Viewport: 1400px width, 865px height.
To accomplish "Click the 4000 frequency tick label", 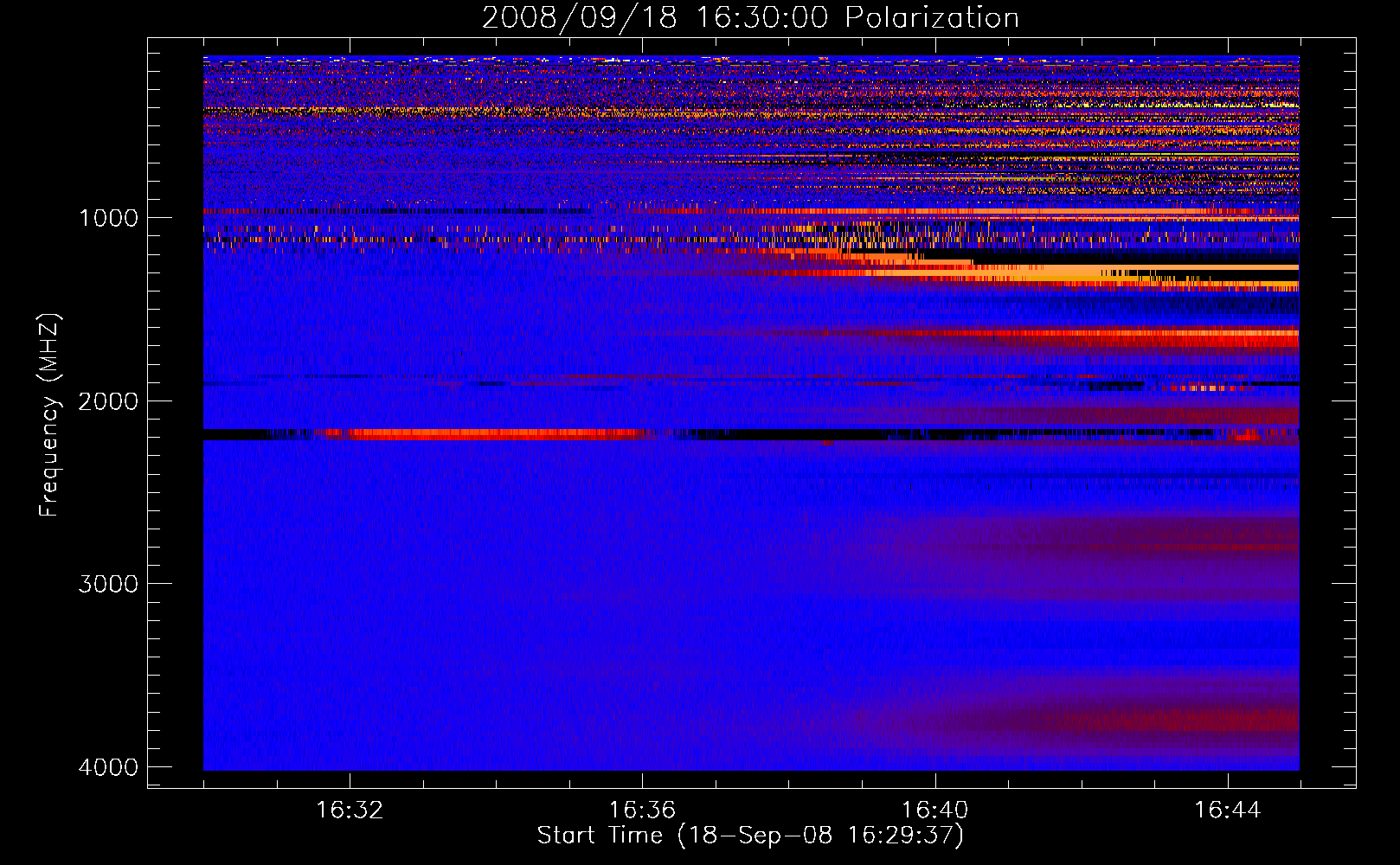I will 108,767.
